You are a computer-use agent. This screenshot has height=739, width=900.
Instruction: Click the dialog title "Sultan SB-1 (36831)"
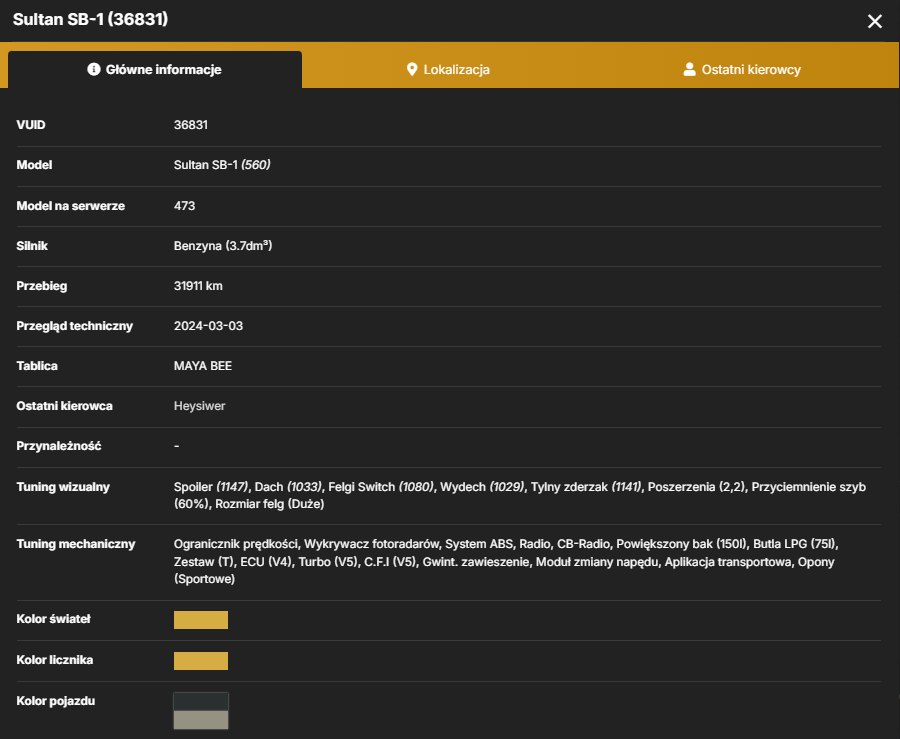pos(90,20)
